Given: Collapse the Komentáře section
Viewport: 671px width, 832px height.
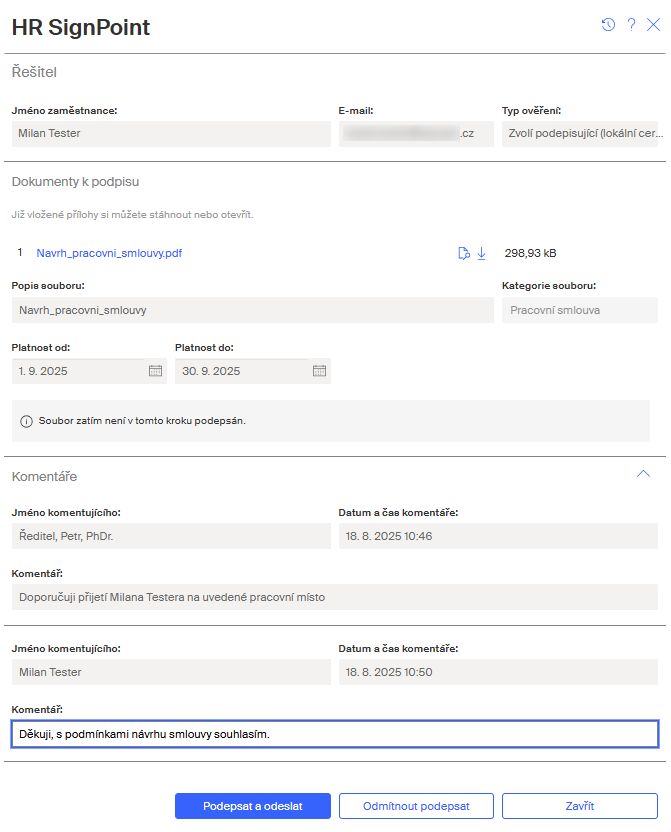Looking at the screenshot, I should (643, 474).
